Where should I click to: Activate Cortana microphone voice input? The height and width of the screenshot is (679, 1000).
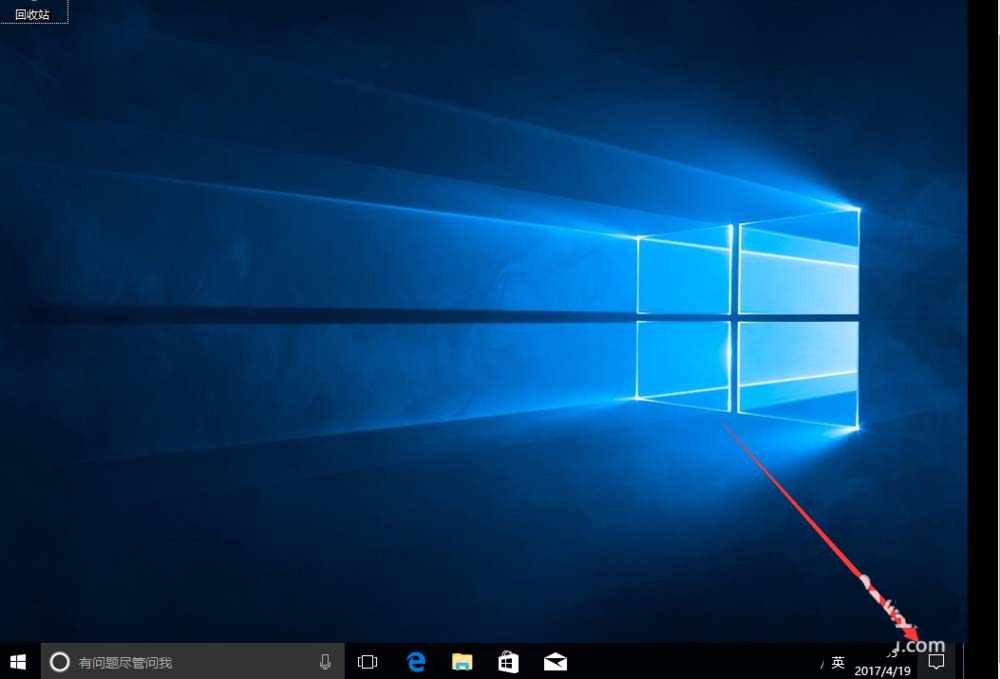click(x=325, y=661)
